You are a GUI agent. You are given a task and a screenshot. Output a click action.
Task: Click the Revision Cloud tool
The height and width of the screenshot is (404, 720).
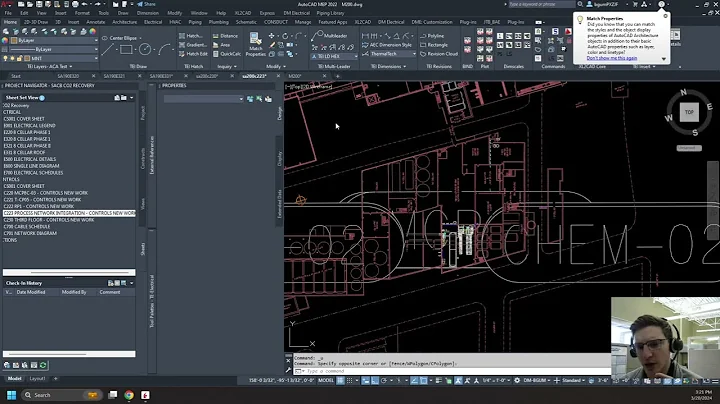(x=439, y=54)
